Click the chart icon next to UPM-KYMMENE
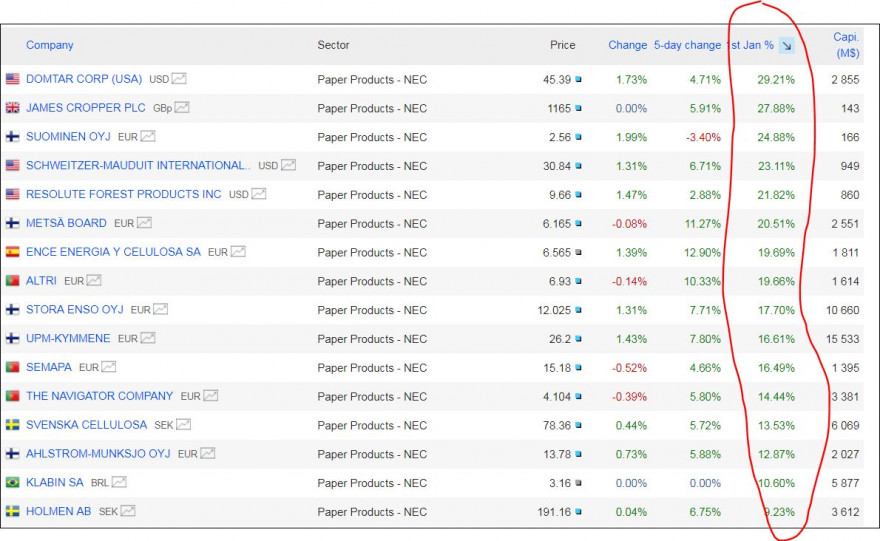Screen dimensions: 880x541 click(148, 339)
